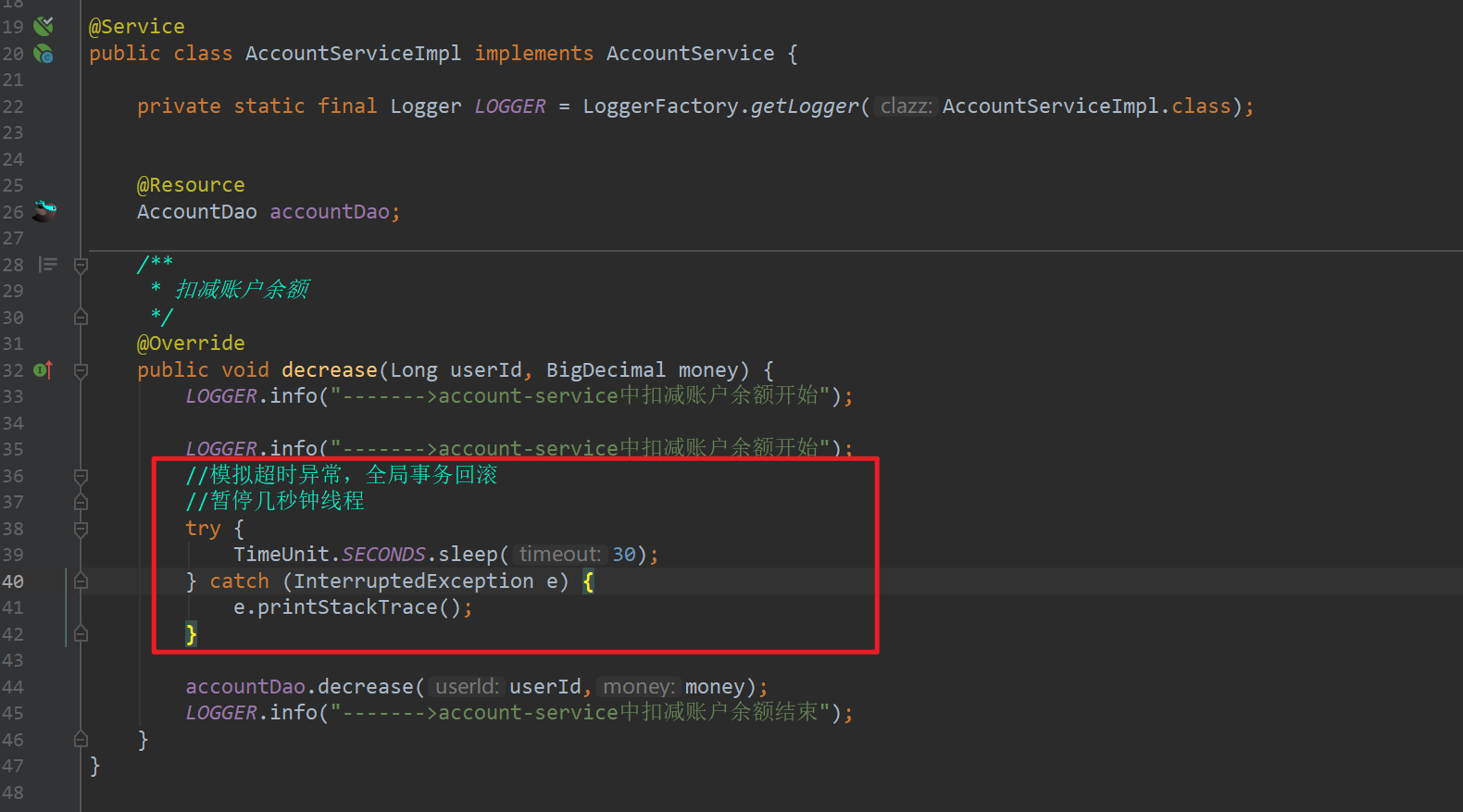The width and height of the screenshot is (1463, 812).
Task: Click fold end marker beside the */ line
Action: [x=81, y=318]
